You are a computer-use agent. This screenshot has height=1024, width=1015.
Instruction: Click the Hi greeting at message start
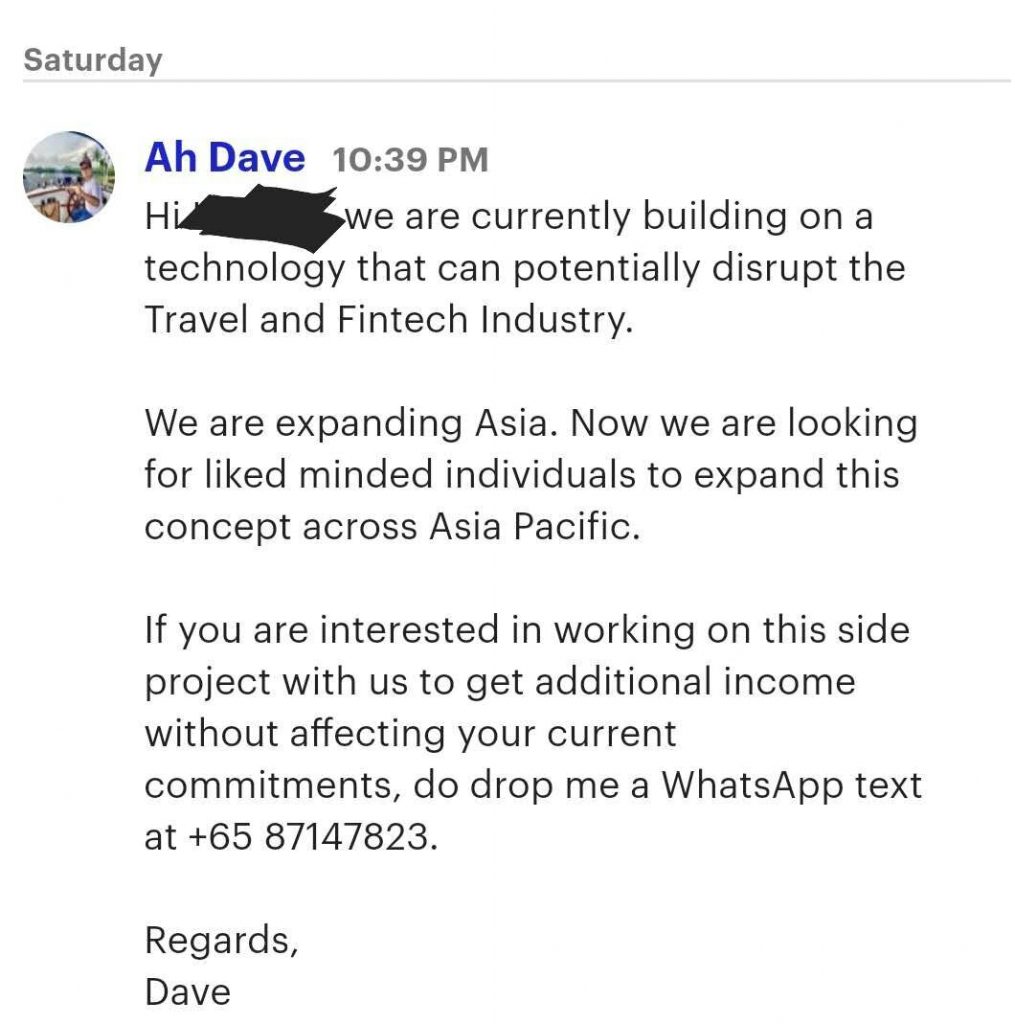[x=160, y=216]
